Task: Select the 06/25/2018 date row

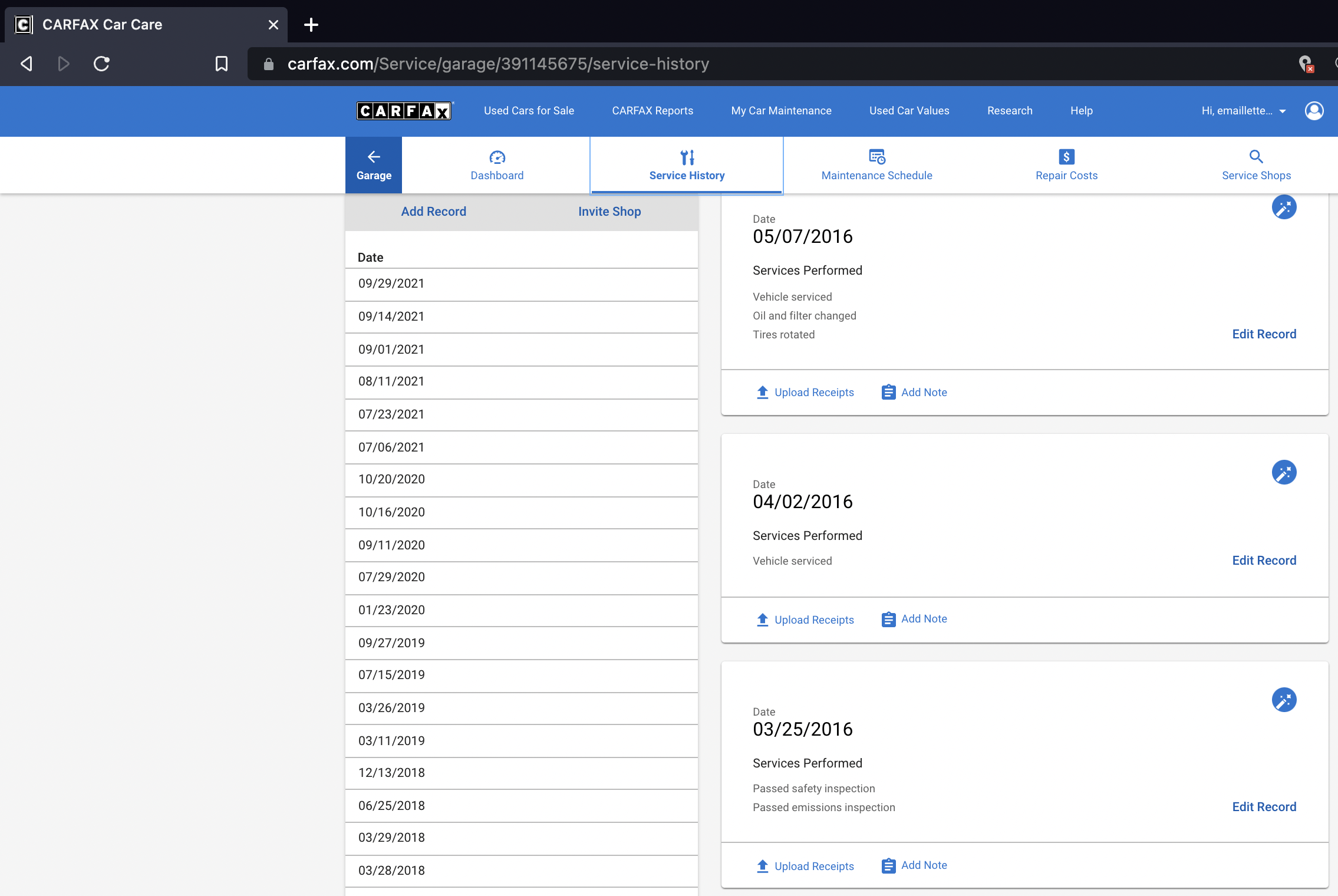Action: pyautogui.click(x=522, y=806)
